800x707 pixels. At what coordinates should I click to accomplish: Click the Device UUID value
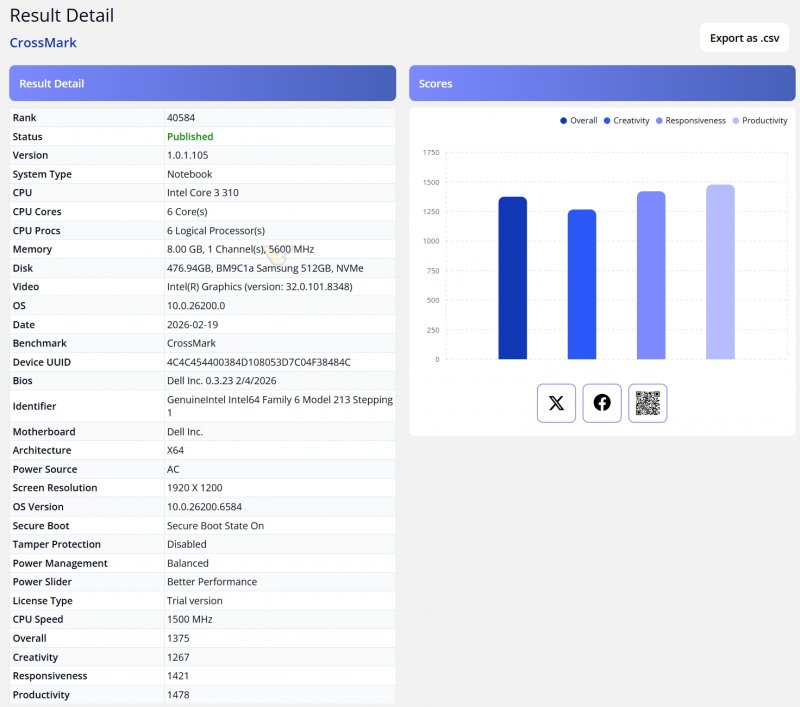coord(258,362)
